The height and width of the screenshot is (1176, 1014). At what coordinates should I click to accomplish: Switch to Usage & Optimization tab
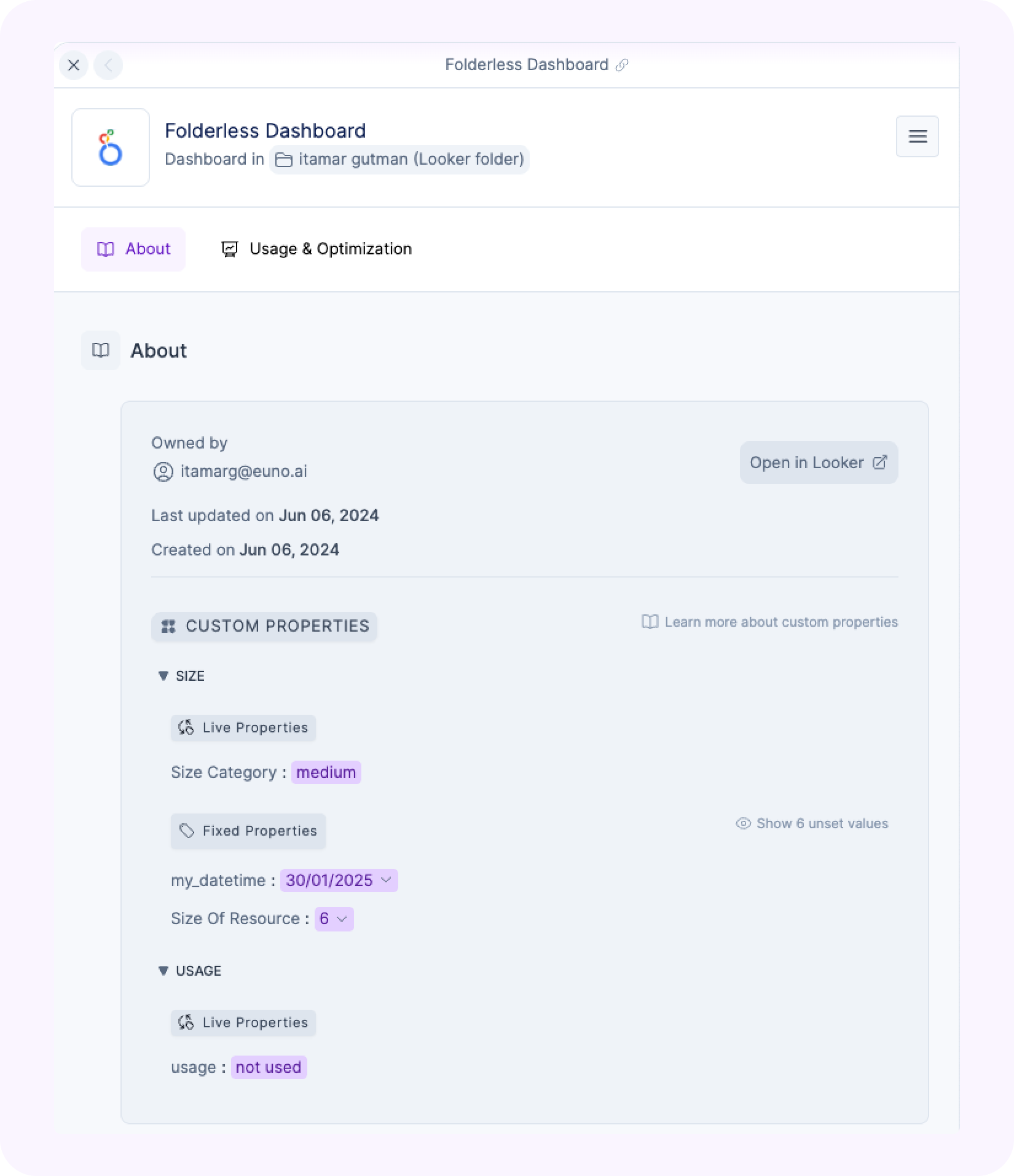pos(316,249)
